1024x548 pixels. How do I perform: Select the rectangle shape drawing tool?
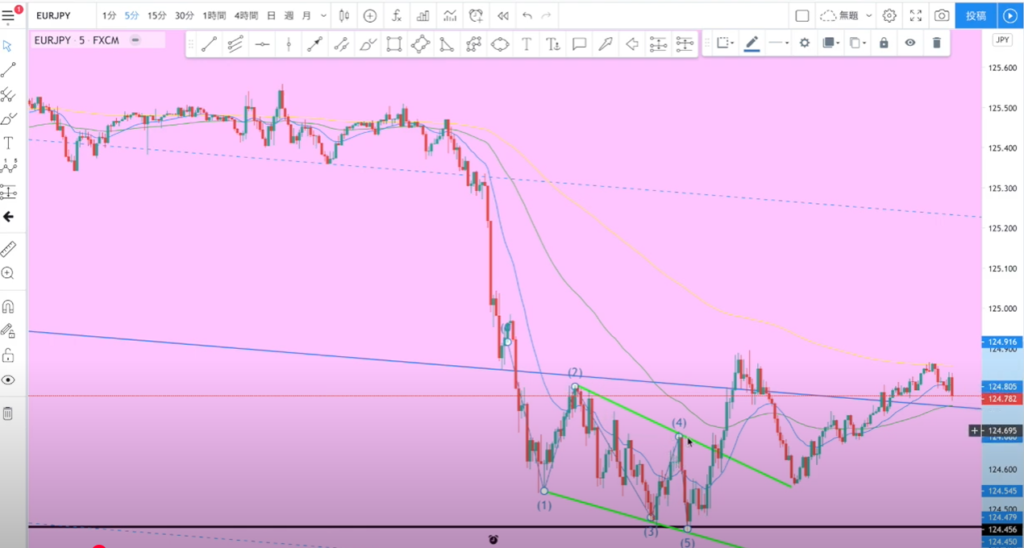394,43
